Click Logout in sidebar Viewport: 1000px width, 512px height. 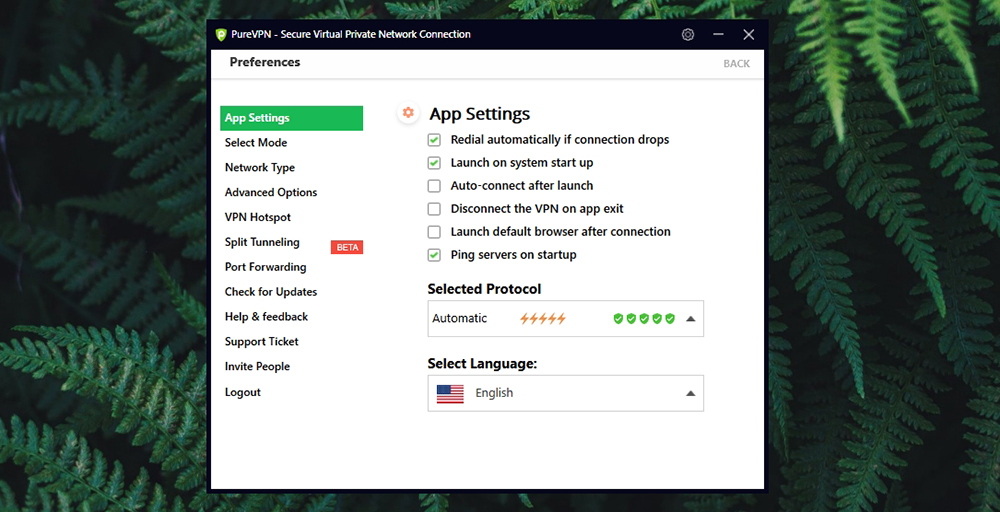242,392
